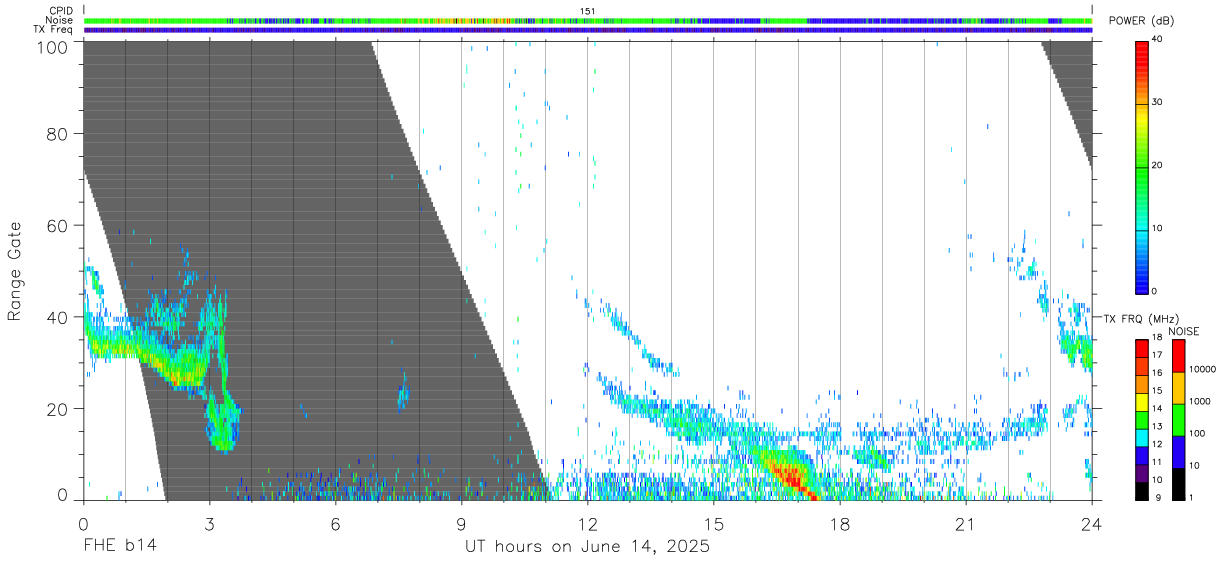Screen dimensions: 1228x567
Task: Click Range Gate axis tick 80
Action: coord(57,133)
